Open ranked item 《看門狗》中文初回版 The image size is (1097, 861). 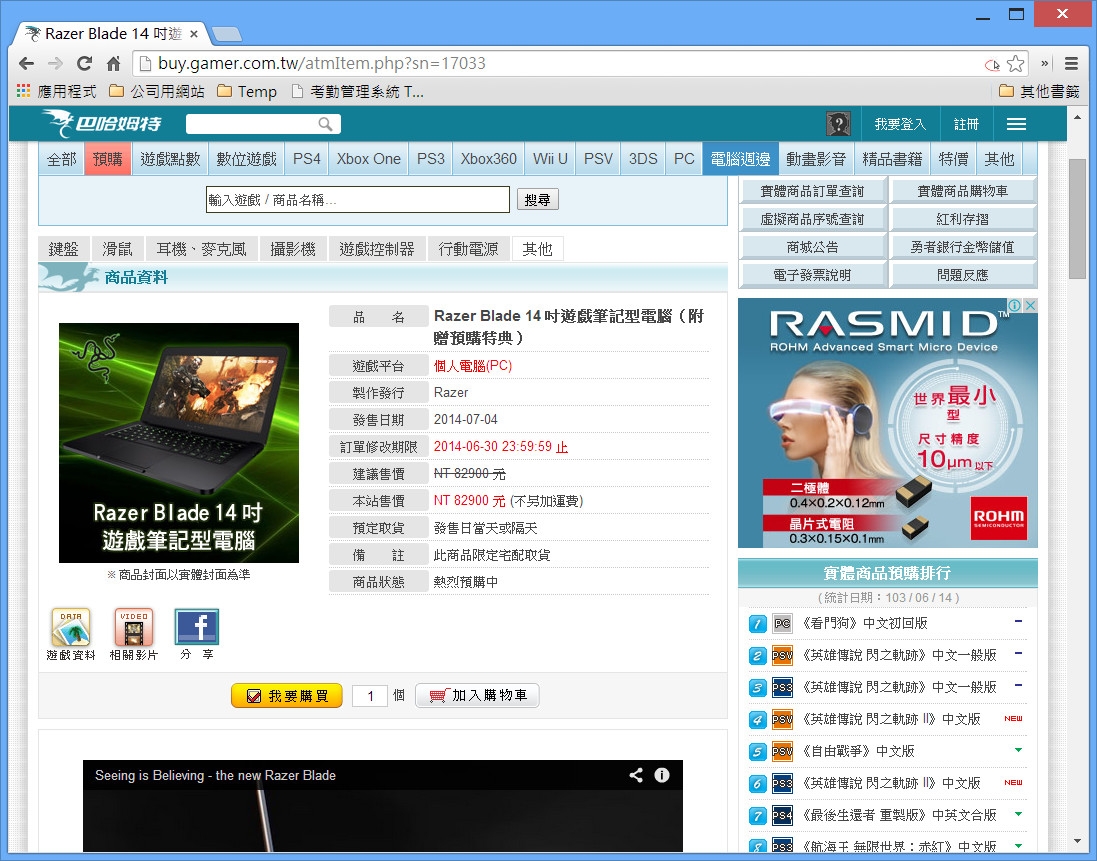click(864, 623)
